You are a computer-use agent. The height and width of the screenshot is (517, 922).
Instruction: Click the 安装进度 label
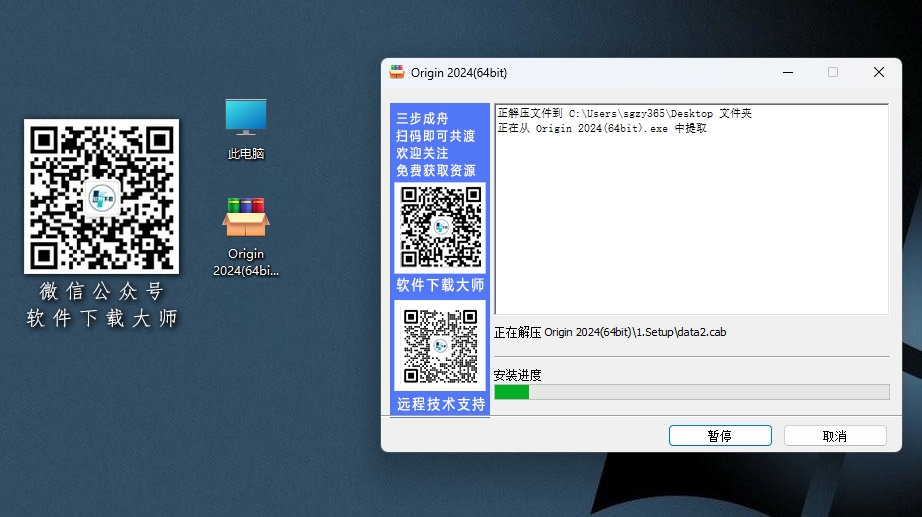518,375
